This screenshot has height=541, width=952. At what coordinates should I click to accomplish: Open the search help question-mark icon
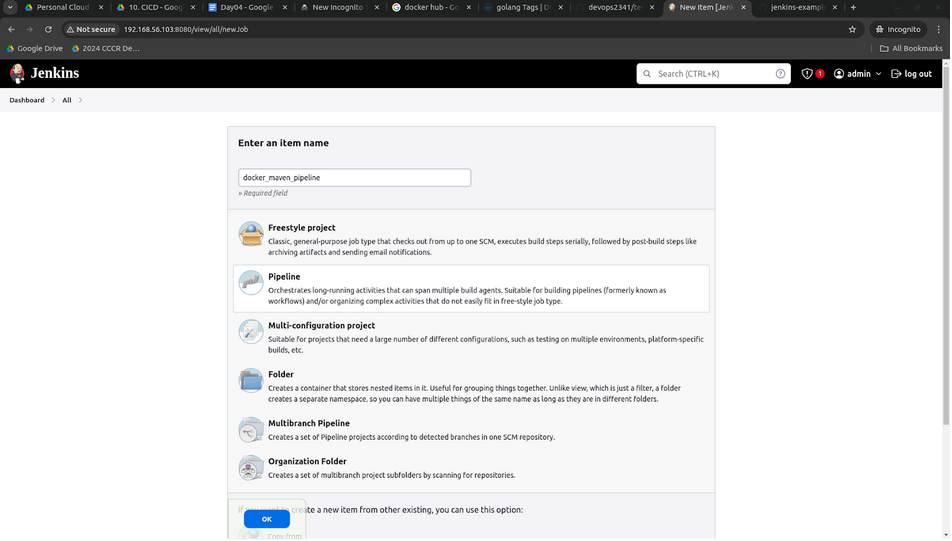click(x=780, y=73)
